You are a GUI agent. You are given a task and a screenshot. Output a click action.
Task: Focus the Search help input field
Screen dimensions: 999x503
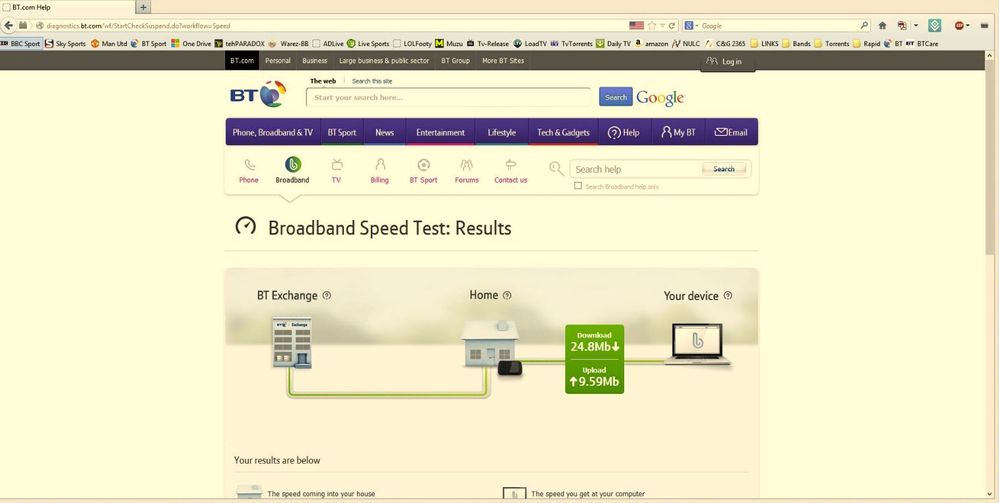(x=635, y=169)
